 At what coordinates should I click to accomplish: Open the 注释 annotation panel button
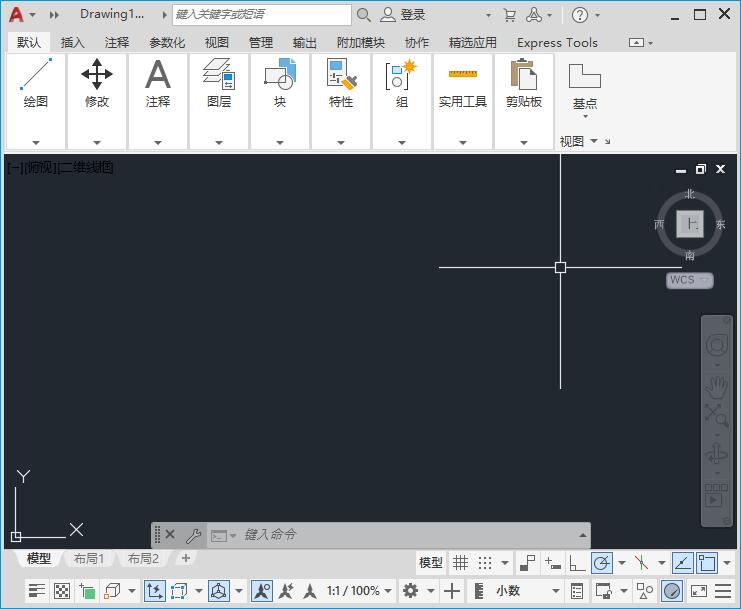pos(158,101)
